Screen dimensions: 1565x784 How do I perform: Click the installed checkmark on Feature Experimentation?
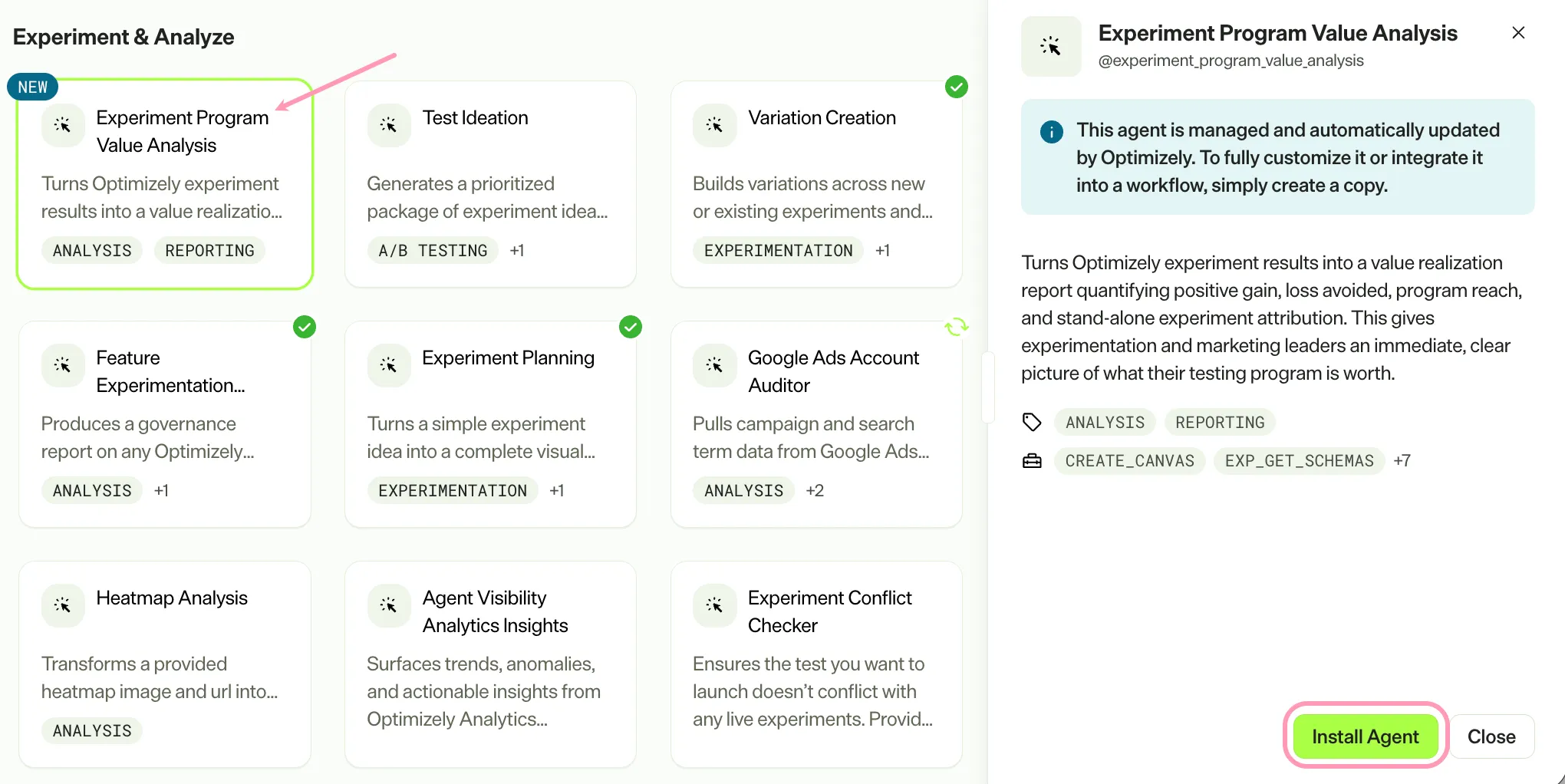click(x=305, y=327)
